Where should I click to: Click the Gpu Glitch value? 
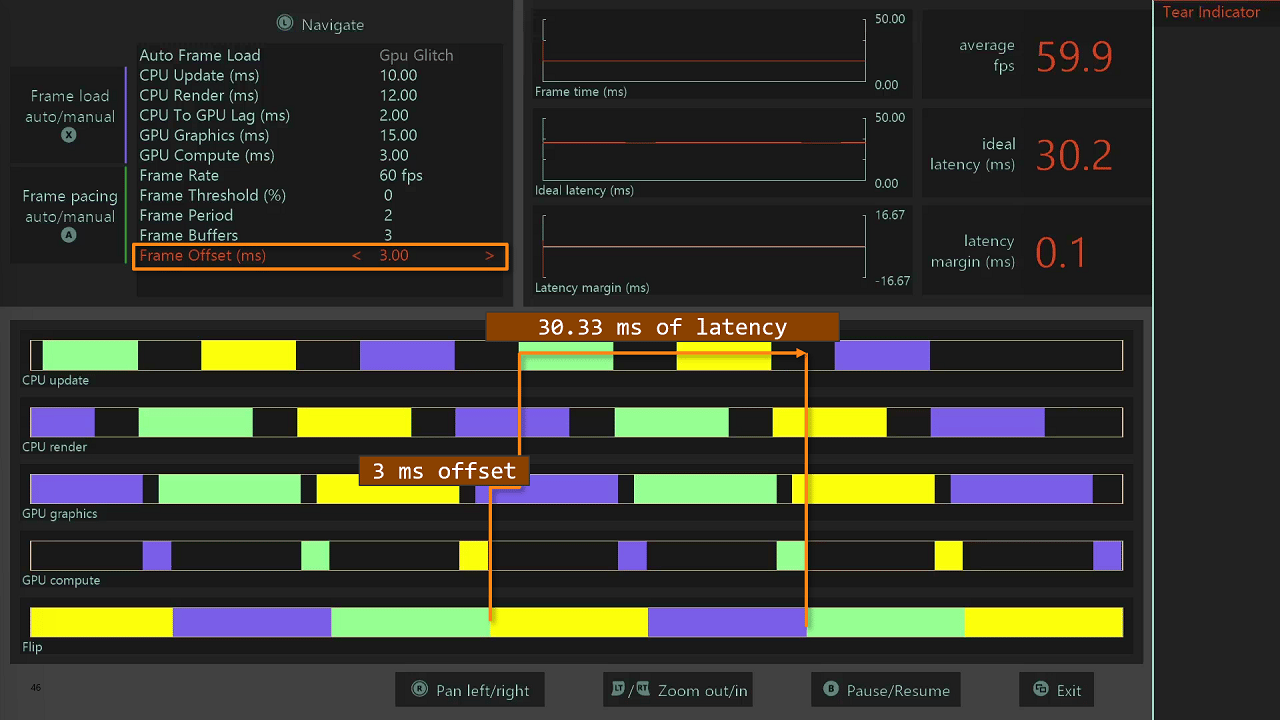click(x=416, y=55)
